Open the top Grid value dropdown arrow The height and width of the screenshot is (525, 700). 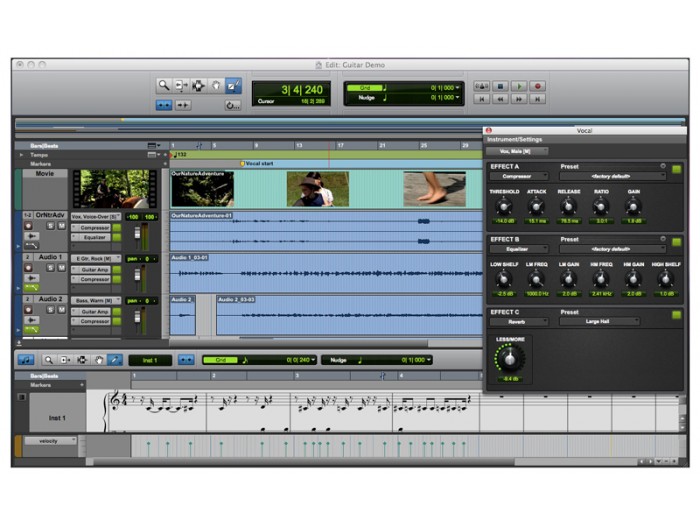(x=458, y=88)
